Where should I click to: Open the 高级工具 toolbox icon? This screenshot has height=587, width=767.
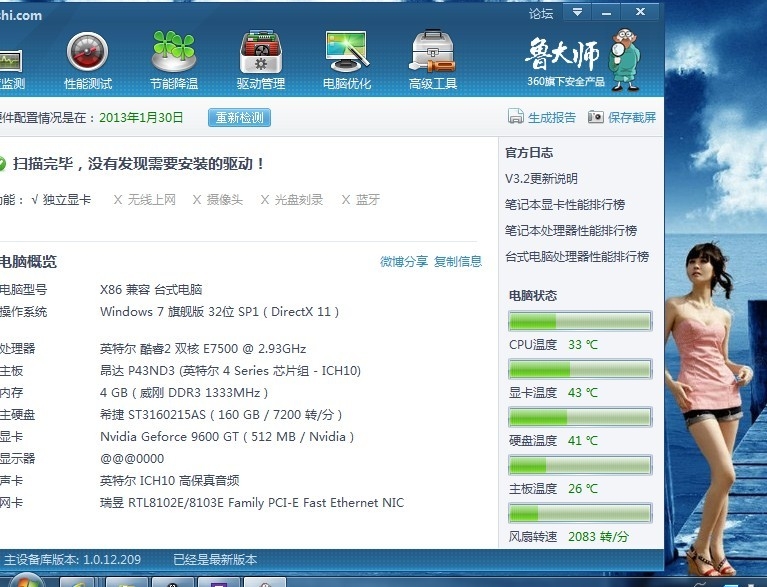point(433,52)
